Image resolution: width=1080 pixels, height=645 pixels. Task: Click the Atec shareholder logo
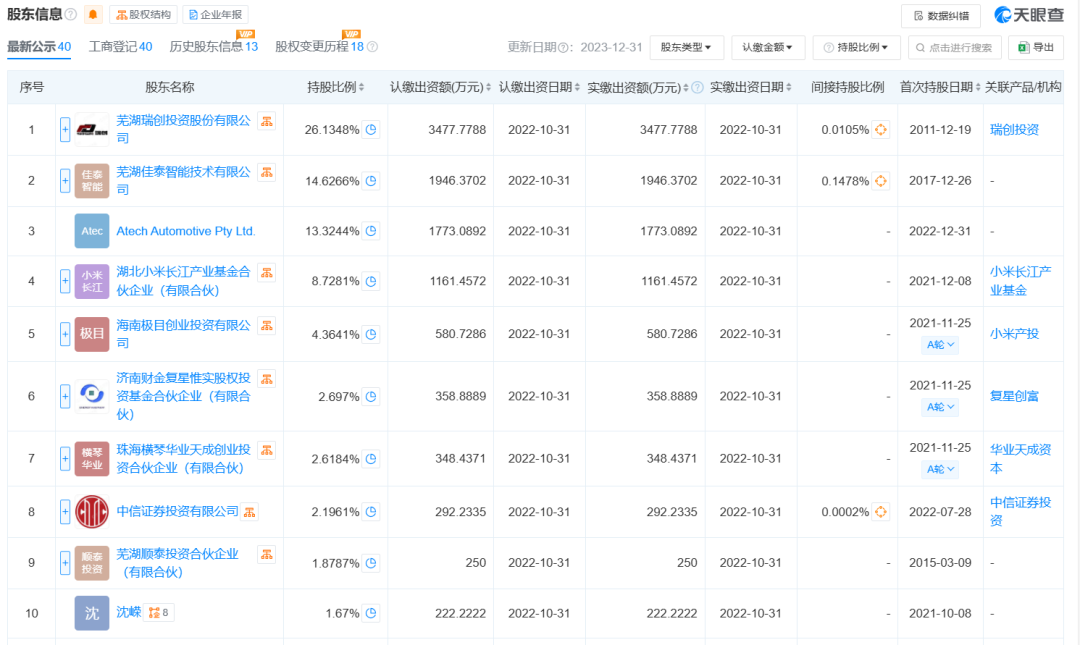pos(92,231)
